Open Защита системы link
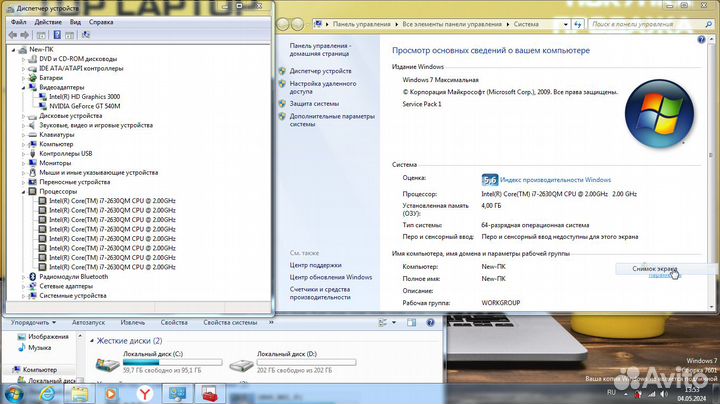 [x=314, y=104]
